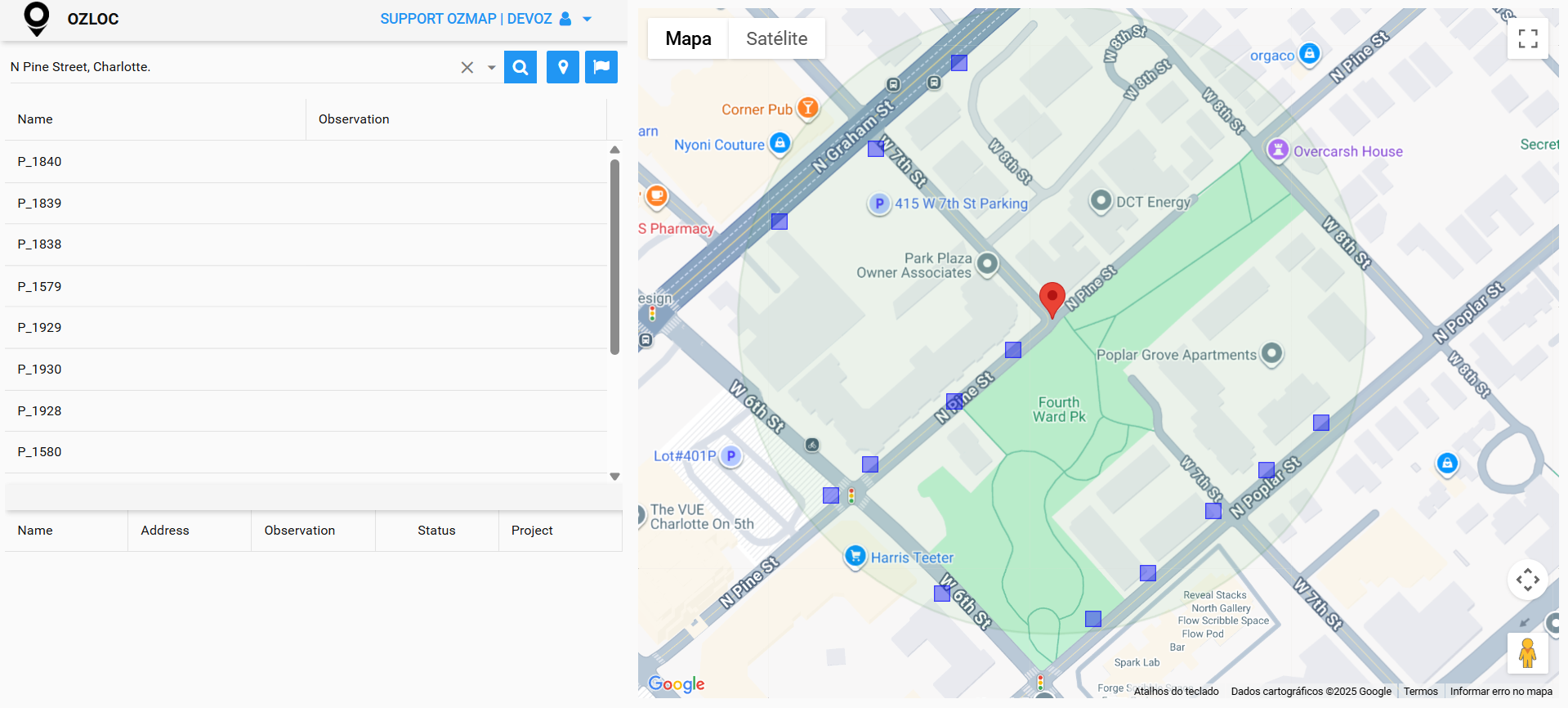Click the Nyoni Couture shop icon
This screenshot has height=708, width=1568.
780,143
